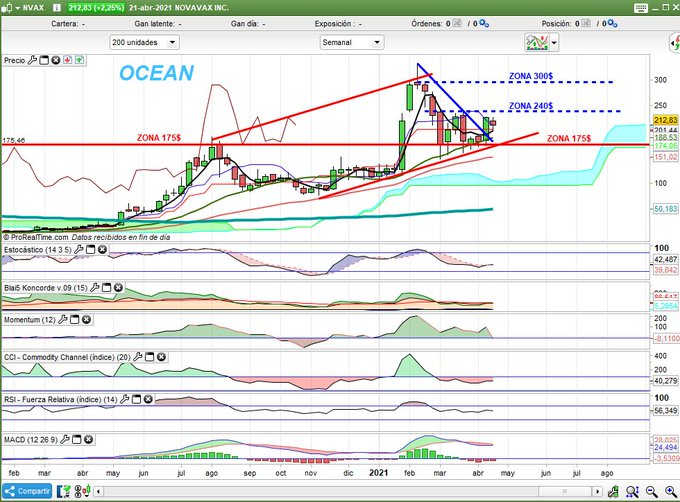Open Estocástico indicator settings wrench
This screenshot has height=502, width=680.
[78, 249]
